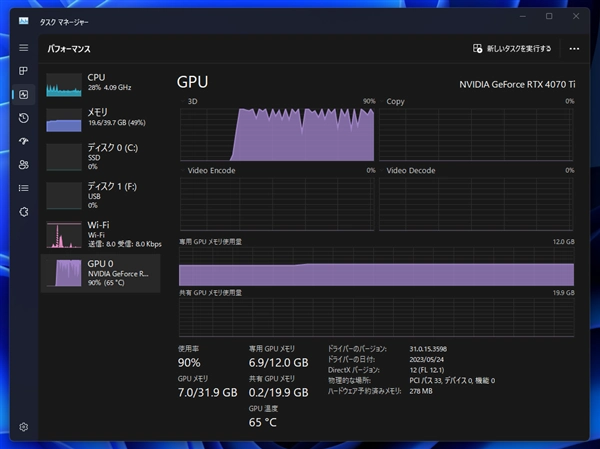This screenshot has width=600, height=449.
Task: Click the 65 °C GPU temperature value
Action: [x=262, y=422]
